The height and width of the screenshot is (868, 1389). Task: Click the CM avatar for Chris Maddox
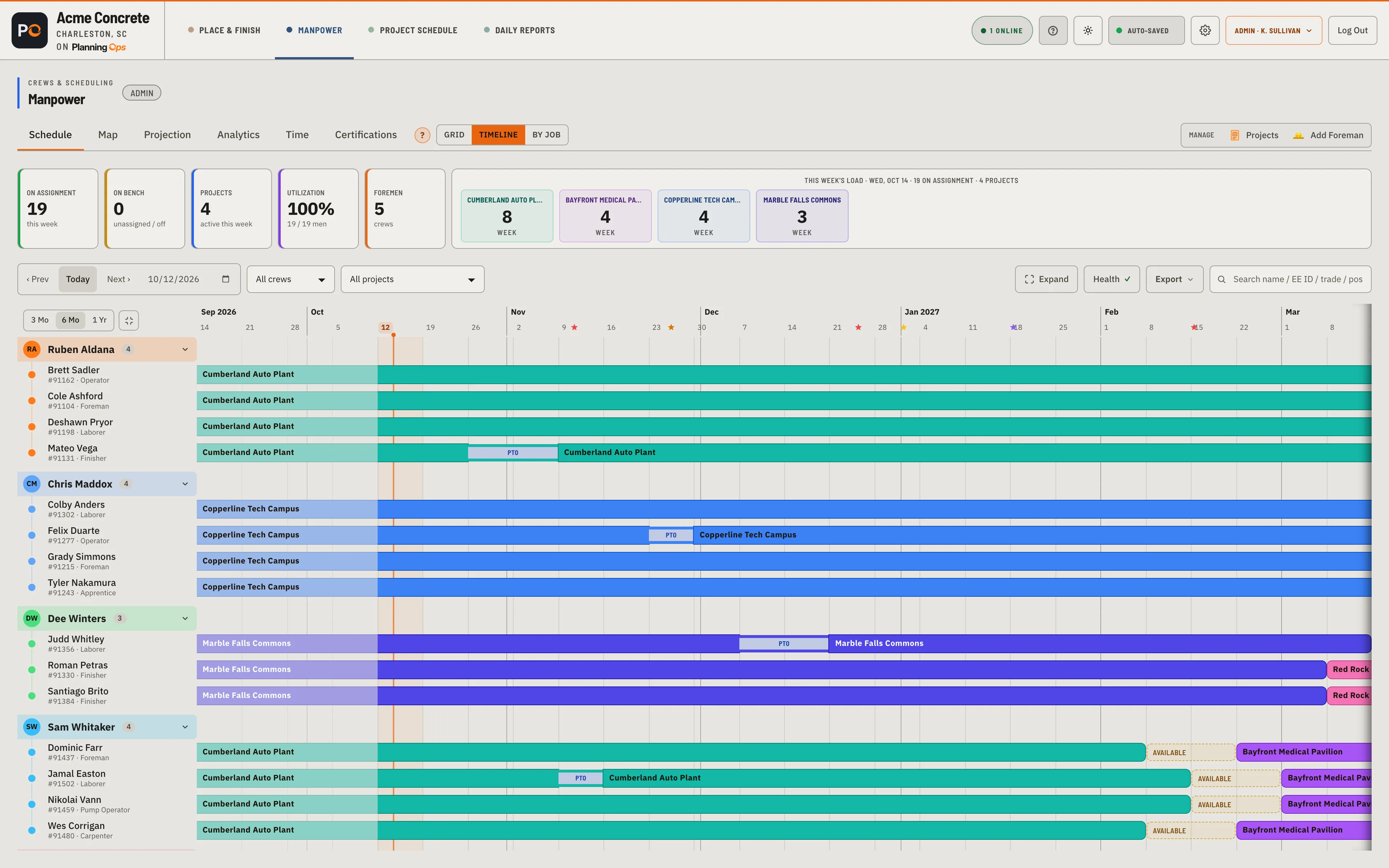31,484
